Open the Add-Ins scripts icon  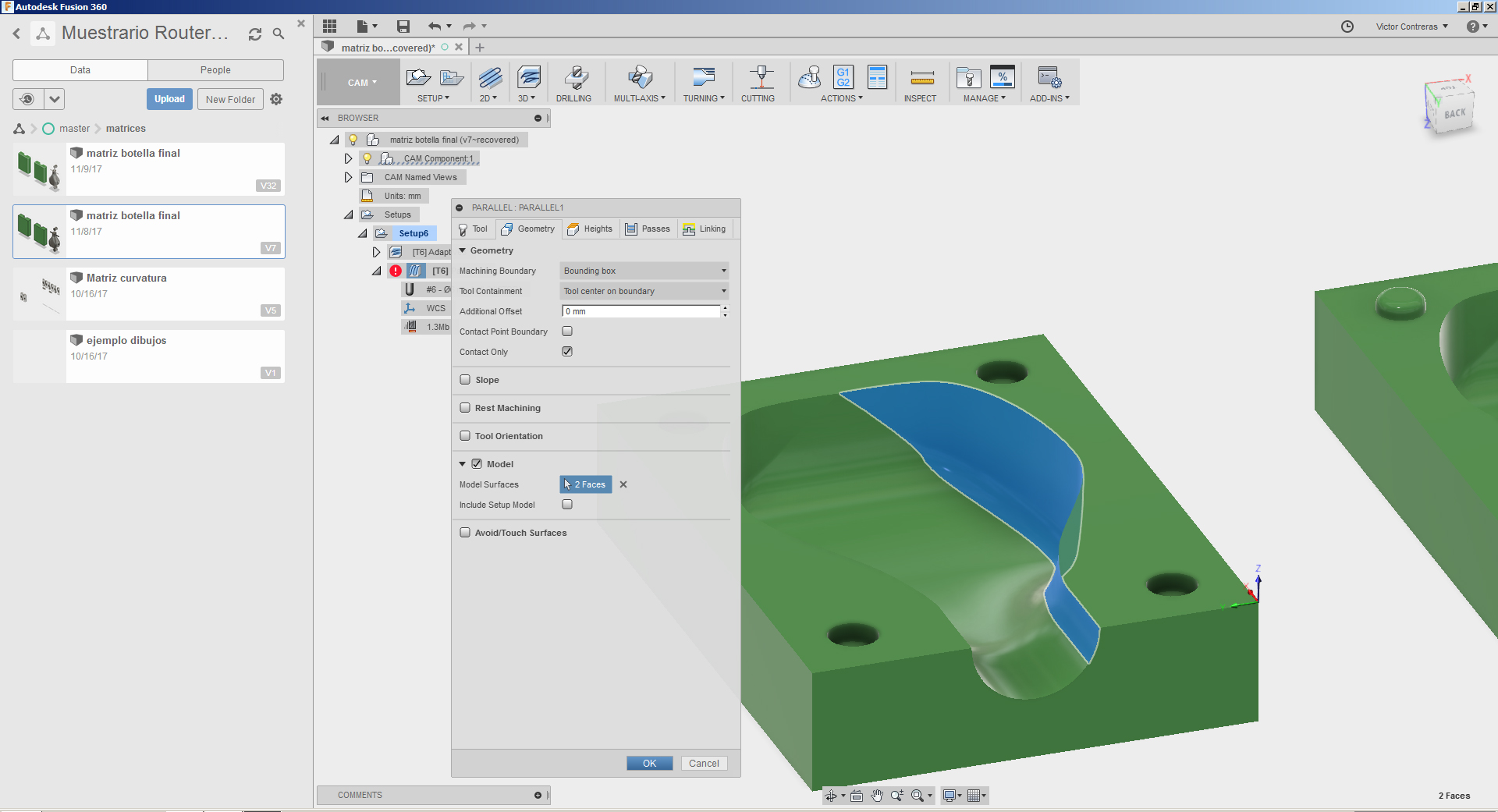click(x=1049, y=77)
